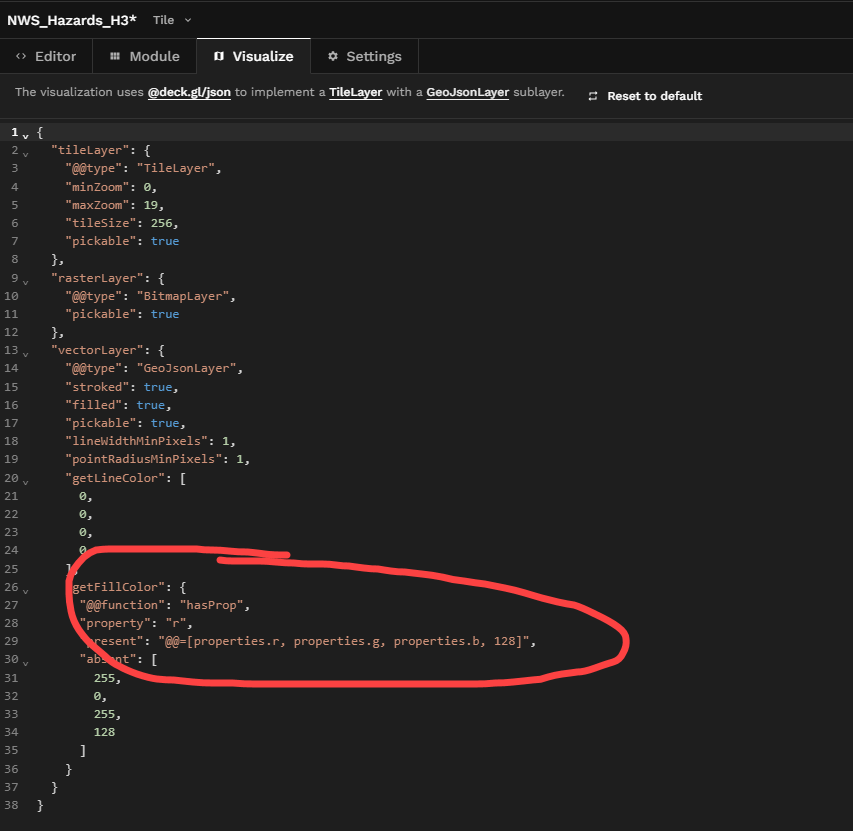Open the Editor tab
The width and height of the screenshot is (853, 831).
click(46, 56)
